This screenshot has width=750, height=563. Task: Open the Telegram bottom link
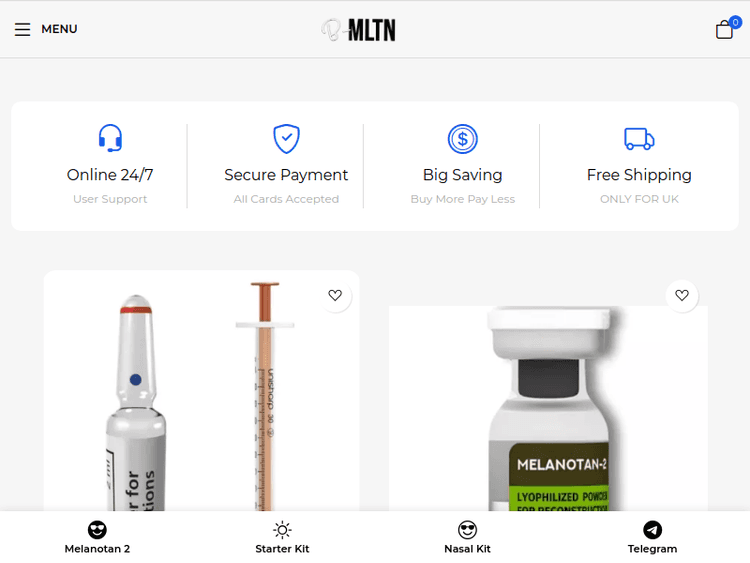click(x=652, y=537)
